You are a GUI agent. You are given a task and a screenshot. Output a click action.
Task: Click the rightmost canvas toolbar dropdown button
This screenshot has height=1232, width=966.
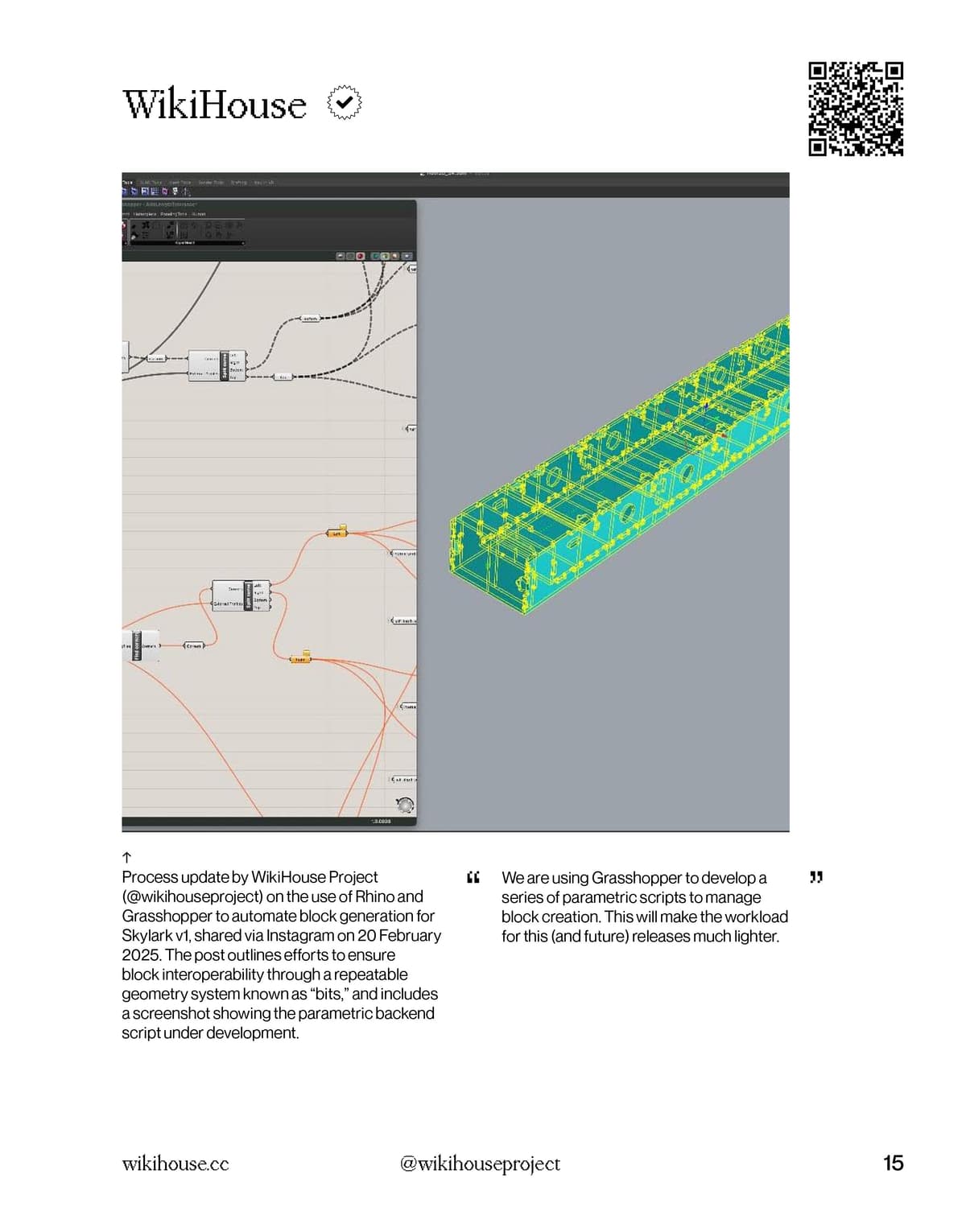pos(407,256)
